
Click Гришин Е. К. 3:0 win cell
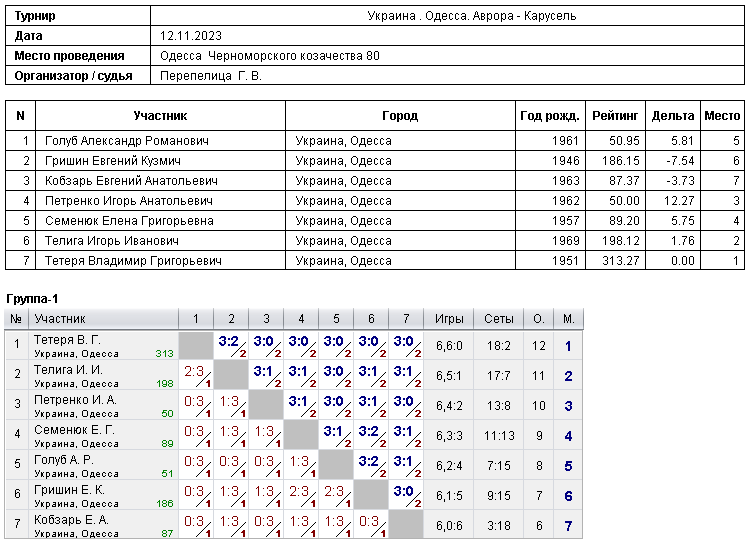[x=406, y=495]
